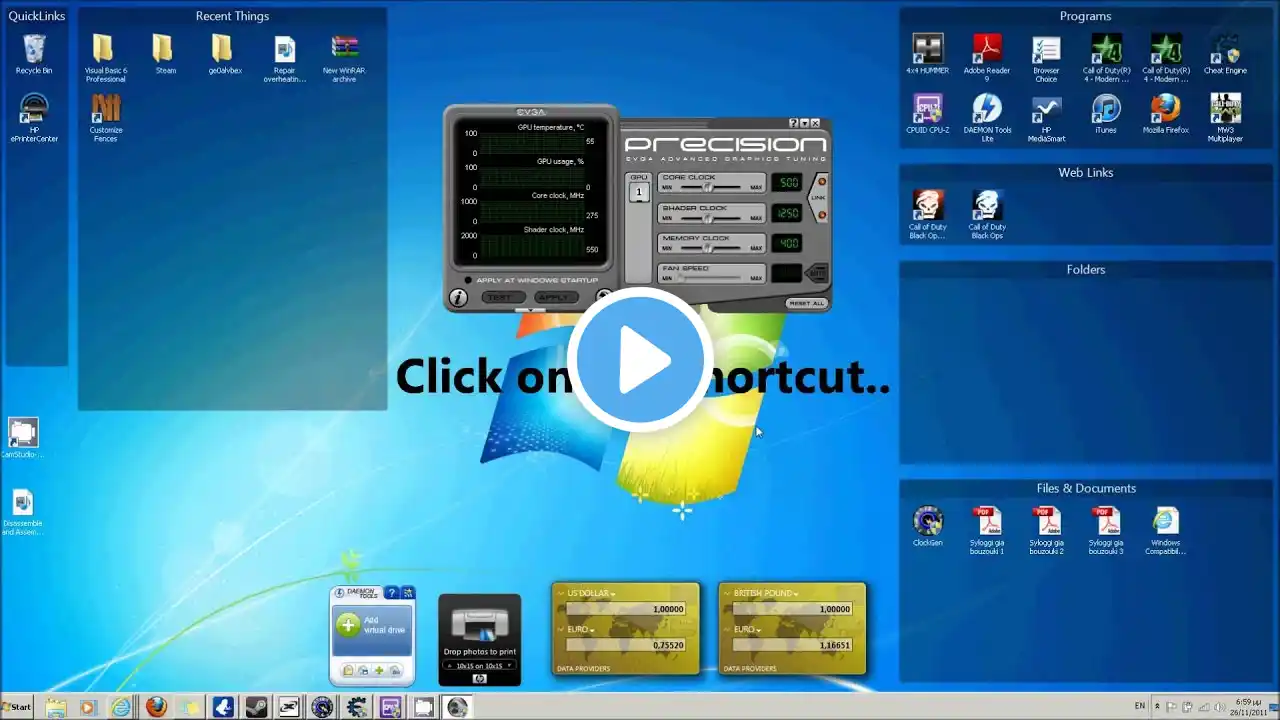Open Precision title bar dropdown arrow
The image size is (1280, 720).
click(x=805, y=123)
